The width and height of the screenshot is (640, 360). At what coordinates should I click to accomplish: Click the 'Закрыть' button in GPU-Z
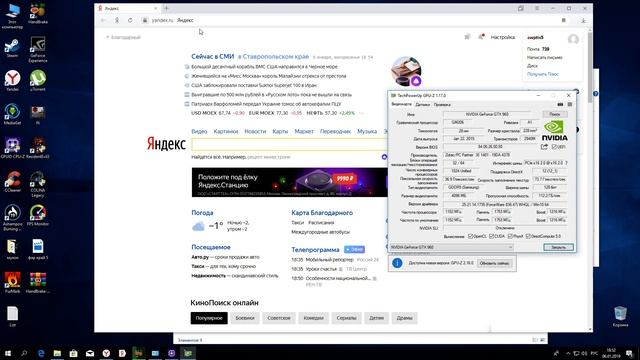tap(558, 247)
